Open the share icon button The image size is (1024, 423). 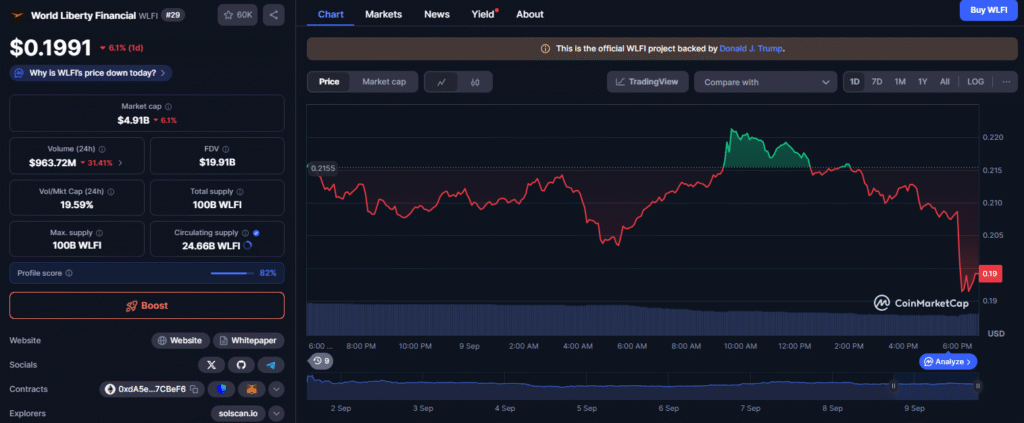coord(274,15)
